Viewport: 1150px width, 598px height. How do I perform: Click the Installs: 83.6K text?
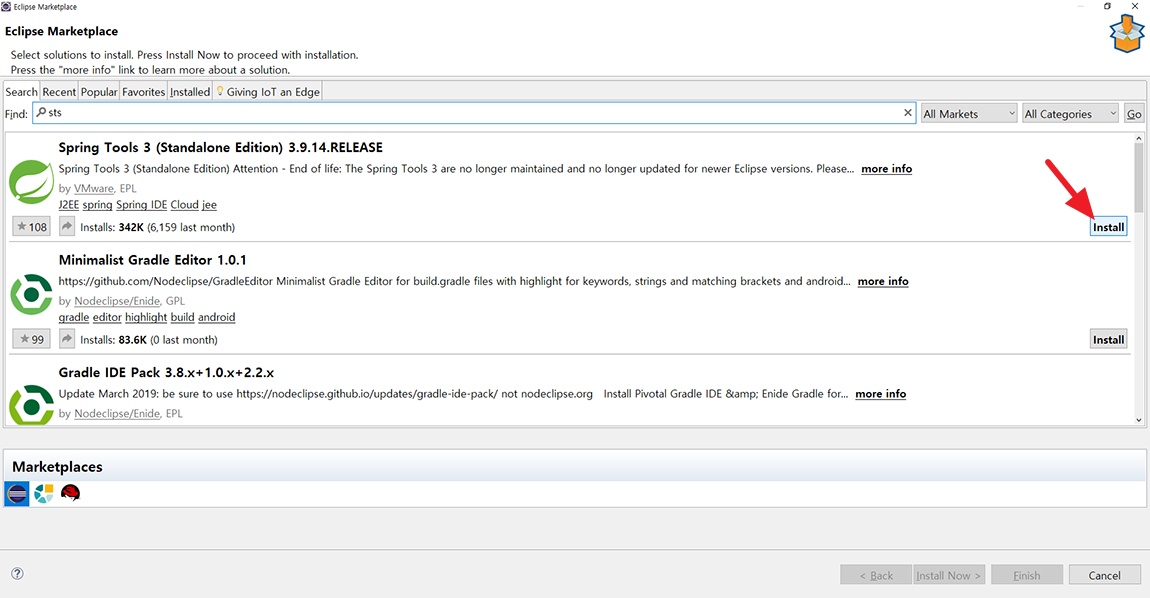(x=114, y=340)
